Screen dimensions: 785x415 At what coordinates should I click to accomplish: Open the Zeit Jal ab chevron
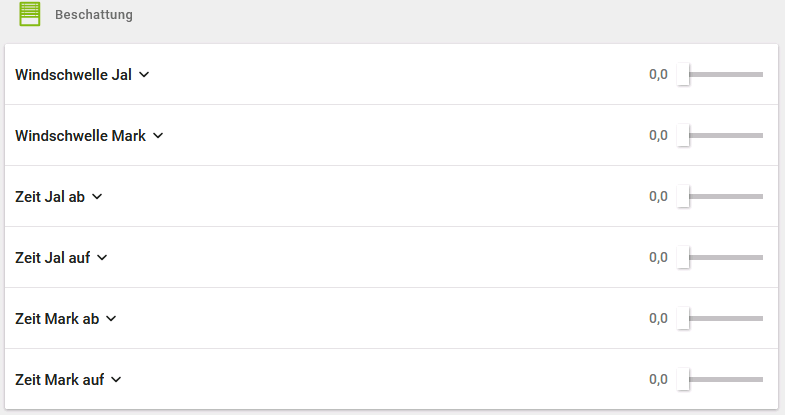tap(97, 197)
